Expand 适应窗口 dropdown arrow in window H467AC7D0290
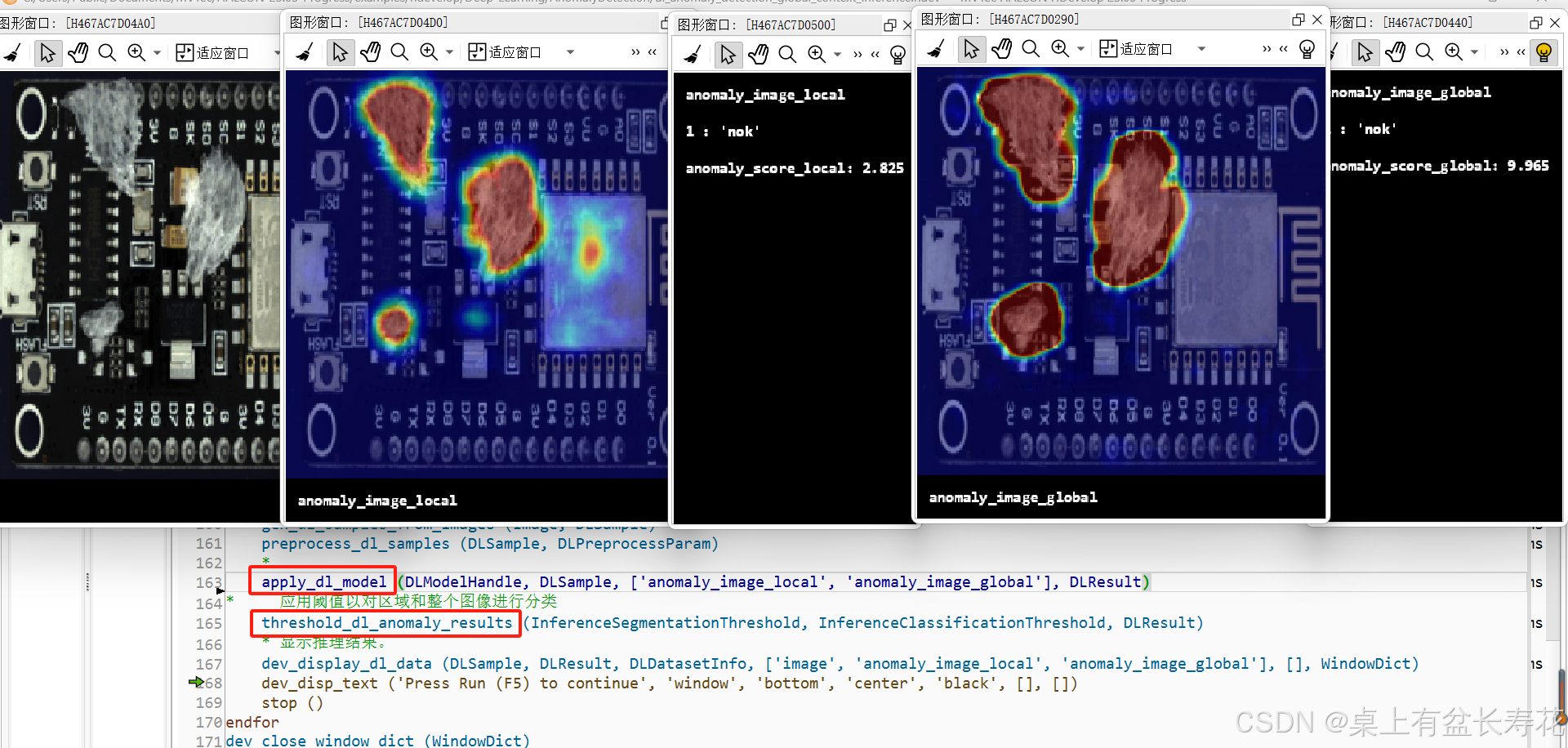The width and height of the screenshot is (1568, 748). tap(1201, 49)
